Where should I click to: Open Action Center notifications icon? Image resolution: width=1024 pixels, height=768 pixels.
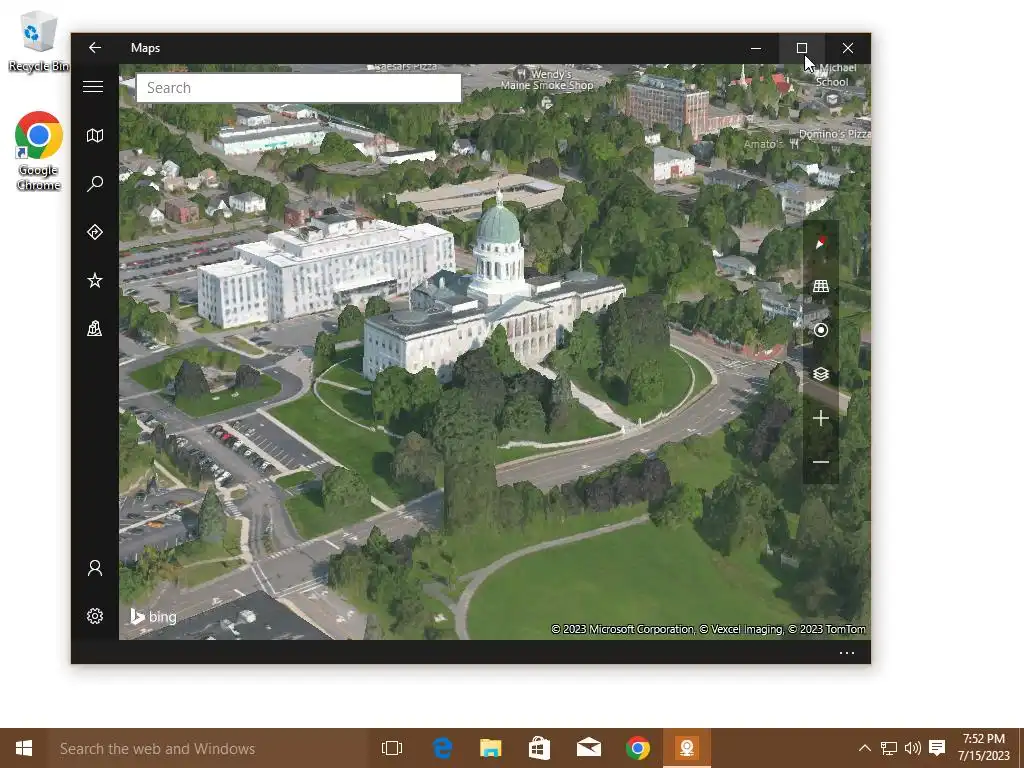tap(937, 748)
